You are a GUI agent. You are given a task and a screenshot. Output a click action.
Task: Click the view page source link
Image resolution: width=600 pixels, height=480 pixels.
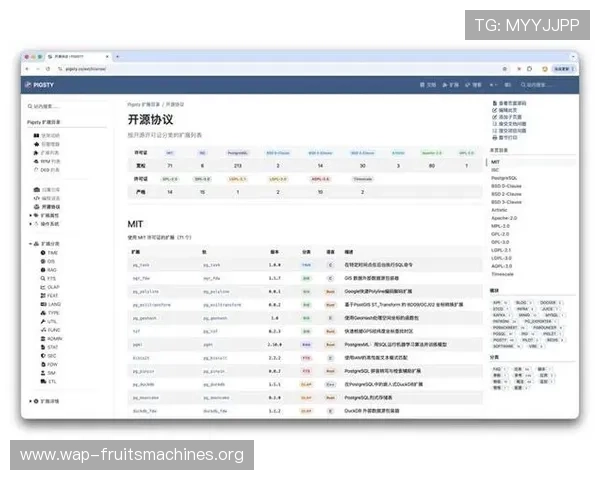[x=509, y=103]
